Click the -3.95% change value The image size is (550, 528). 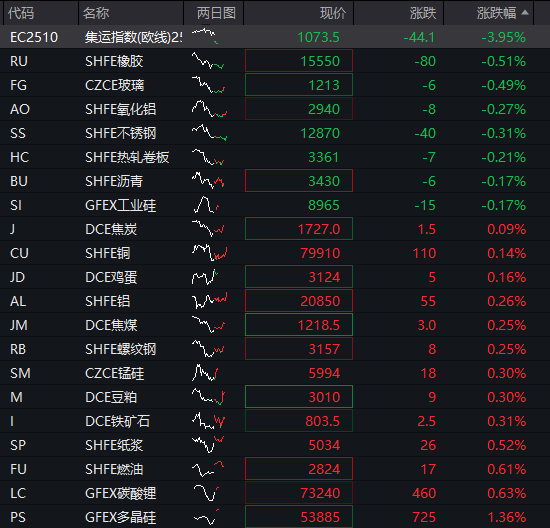click(503, 37)
